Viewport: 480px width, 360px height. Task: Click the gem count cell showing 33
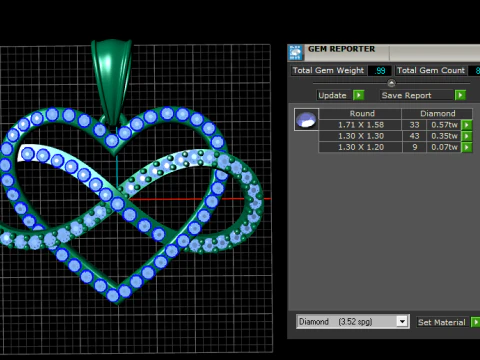click(x=414, y=125)
